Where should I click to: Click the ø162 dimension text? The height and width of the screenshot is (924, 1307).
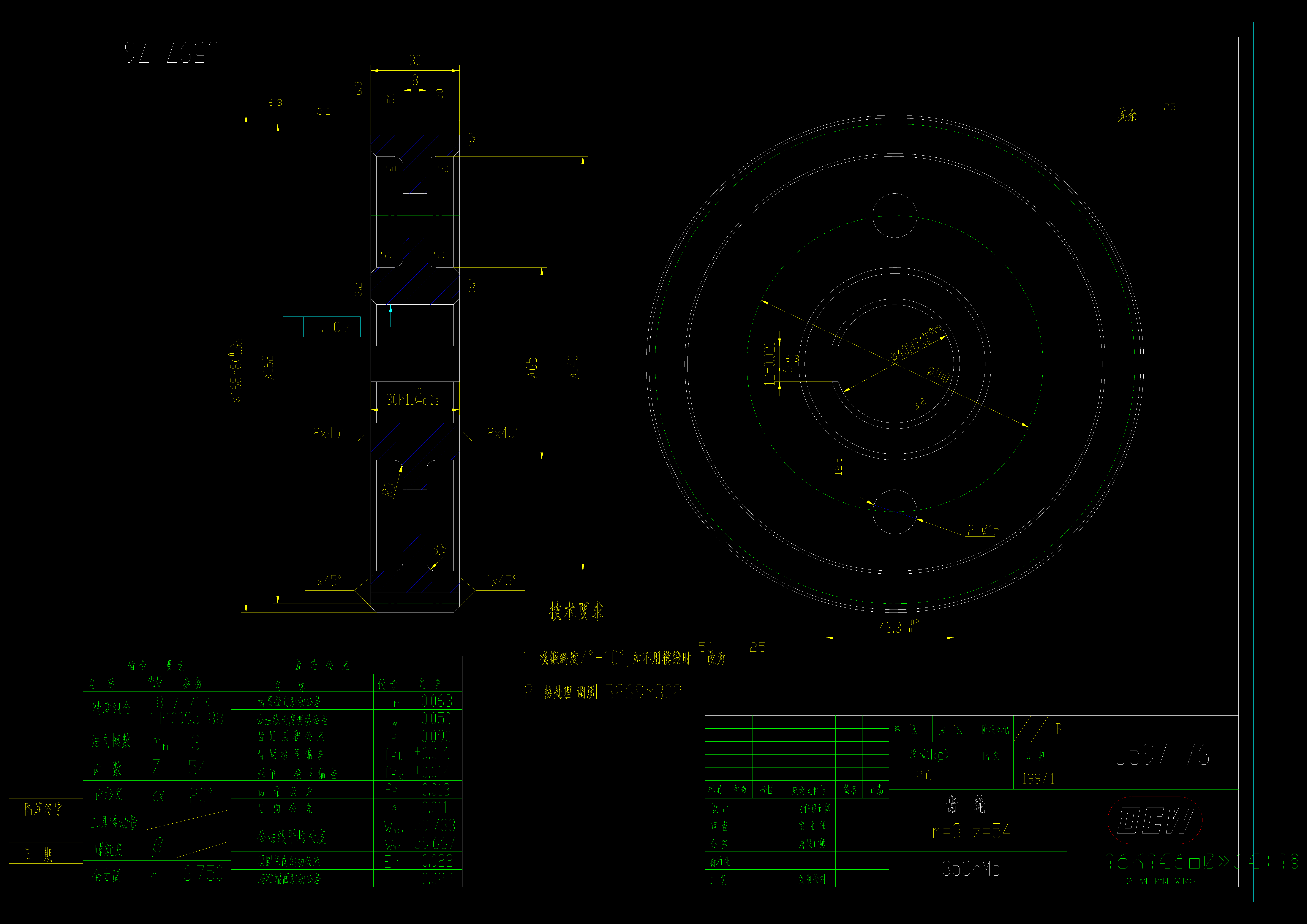[268, 368]
